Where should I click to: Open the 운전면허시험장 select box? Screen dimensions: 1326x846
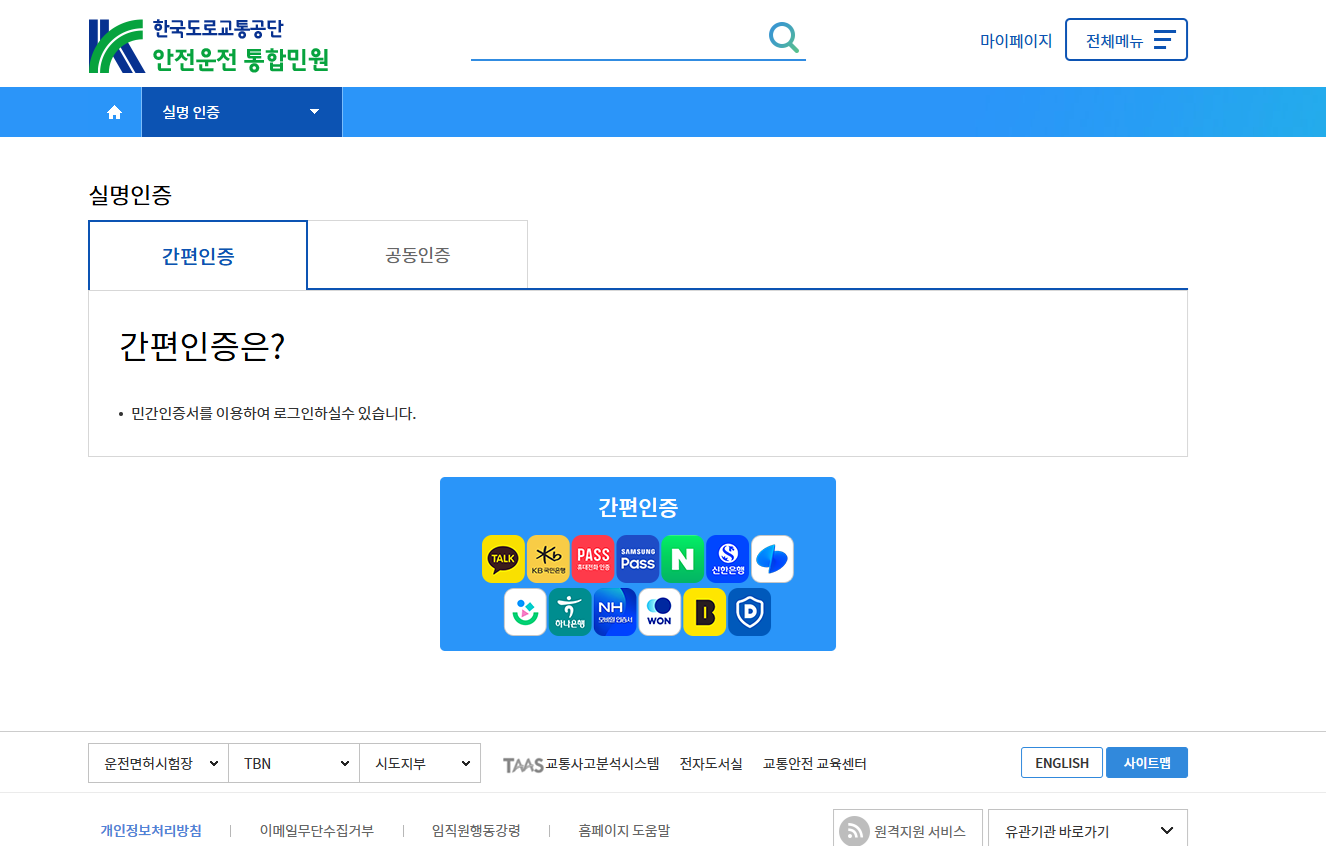[x=158, y=763]
